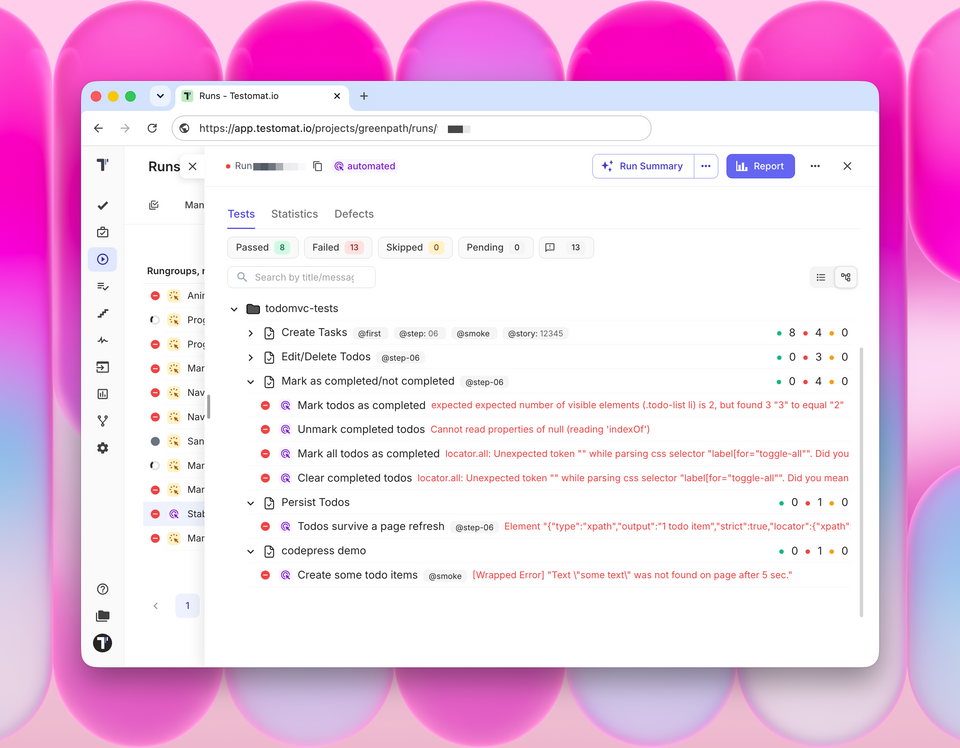Close the run details panel

point(847,166)
